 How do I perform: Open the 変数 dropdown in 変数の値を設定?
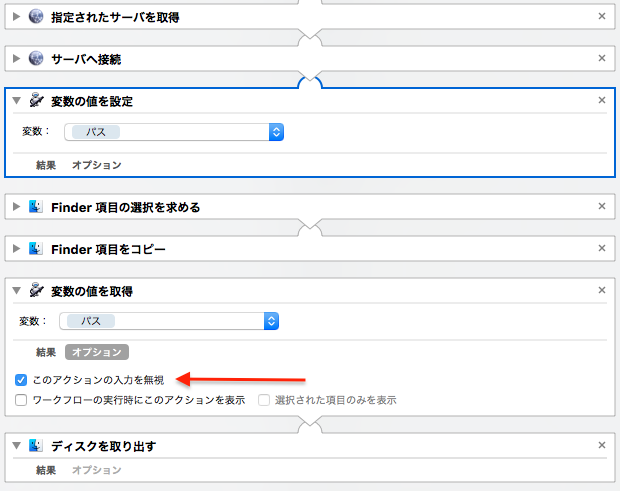coord(276,131)
